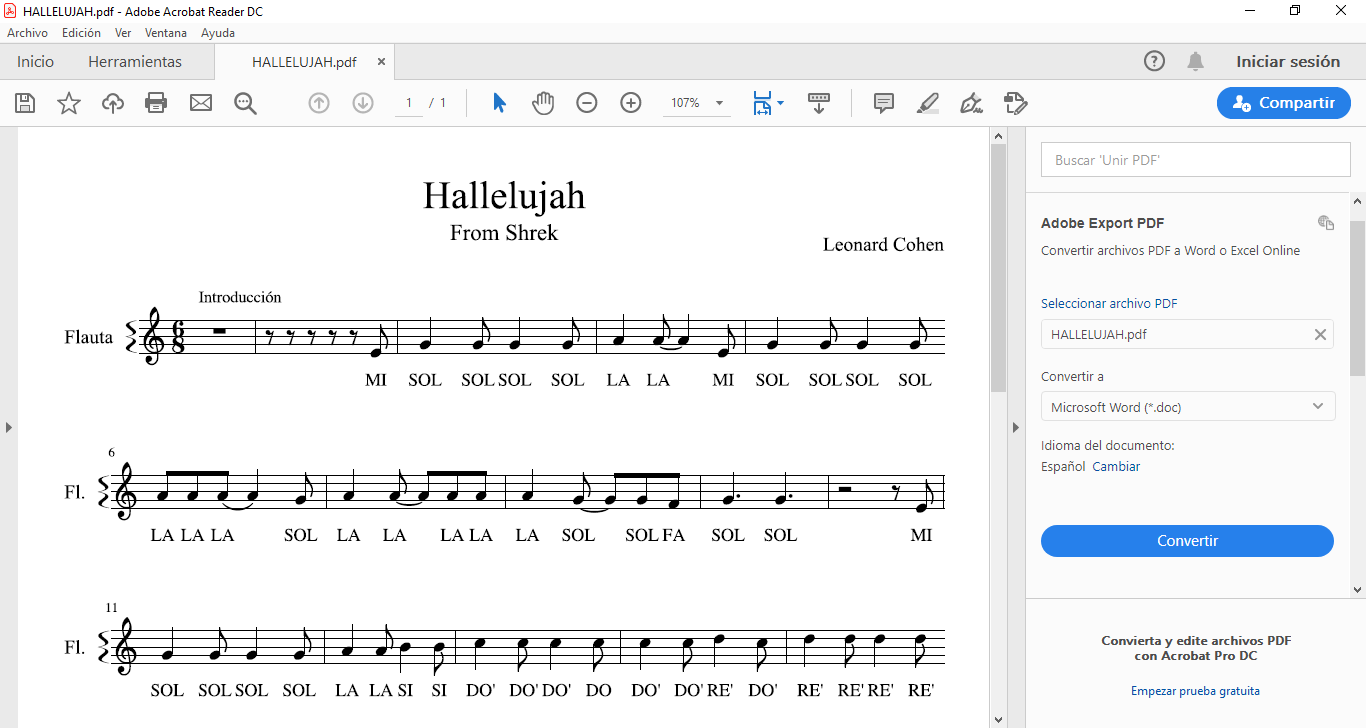Viewport: 1366px width, 728px height.
Task: Open the Edición menu
Action: click(81, 33)
